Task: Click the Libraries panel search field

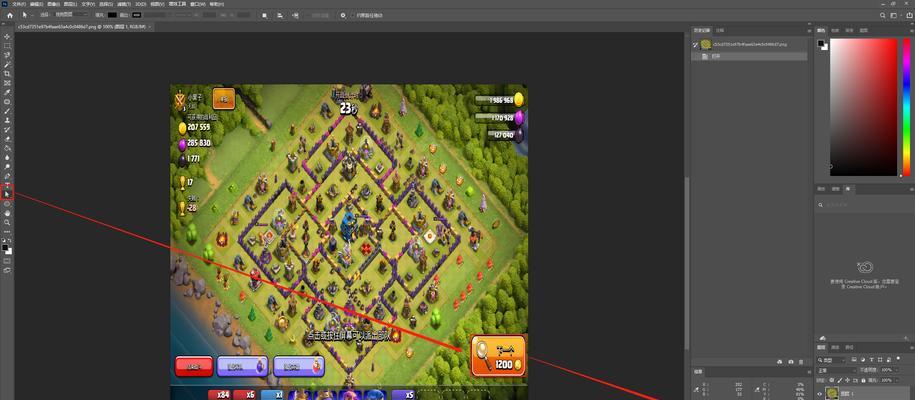Action: pos(864,205)
